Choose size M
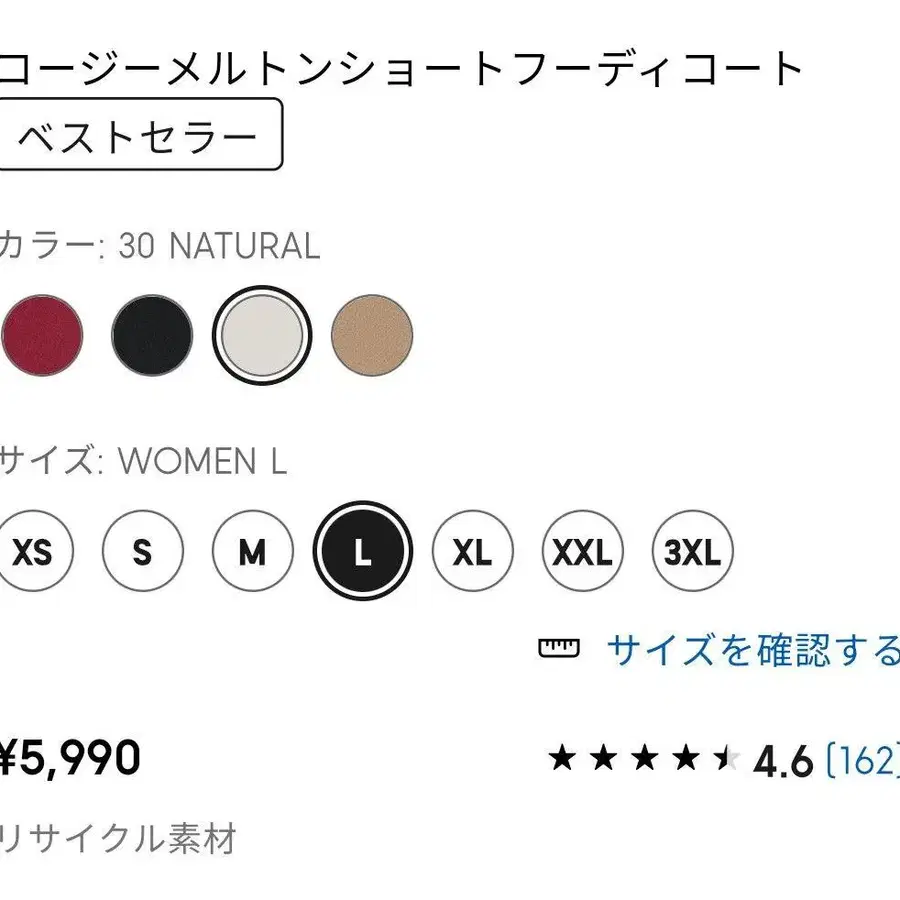The image size is (900, 900). pyautogui.click(x=253, y=551)
